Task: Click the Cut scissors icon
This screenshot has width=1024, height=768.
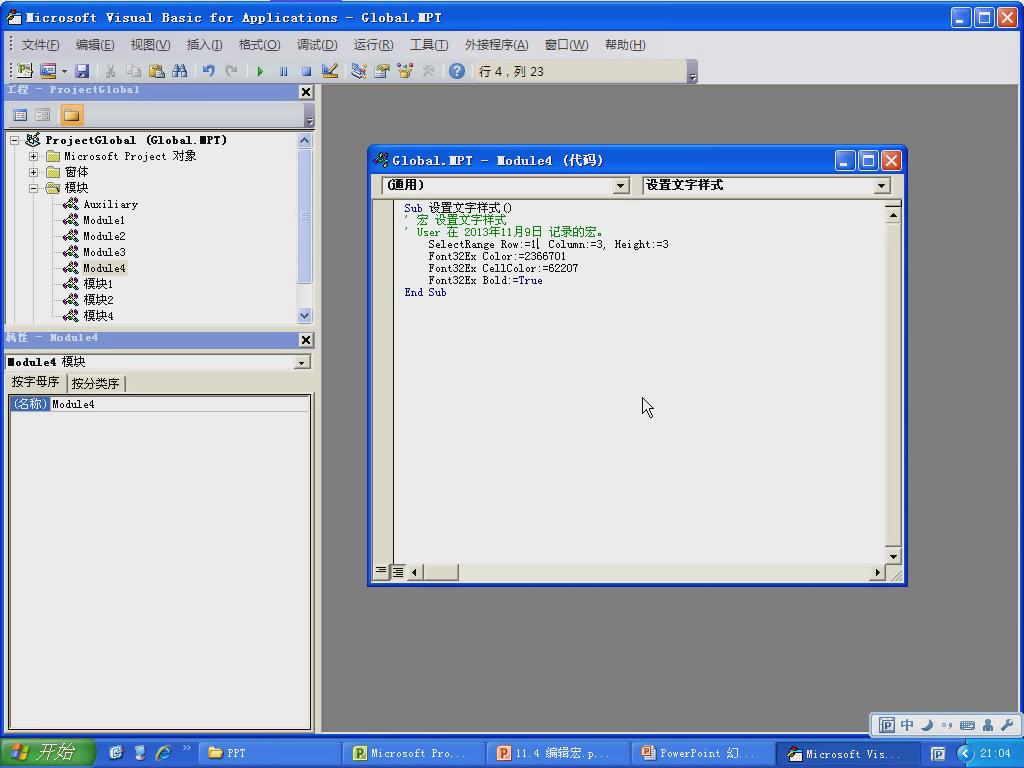Action: tap(110, 71)
